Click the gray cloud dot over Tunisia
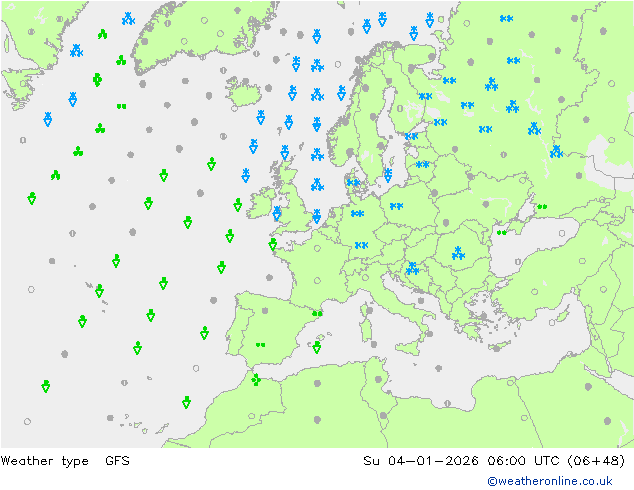This screenshot has width=634, height=490. (x=378, y=379)
